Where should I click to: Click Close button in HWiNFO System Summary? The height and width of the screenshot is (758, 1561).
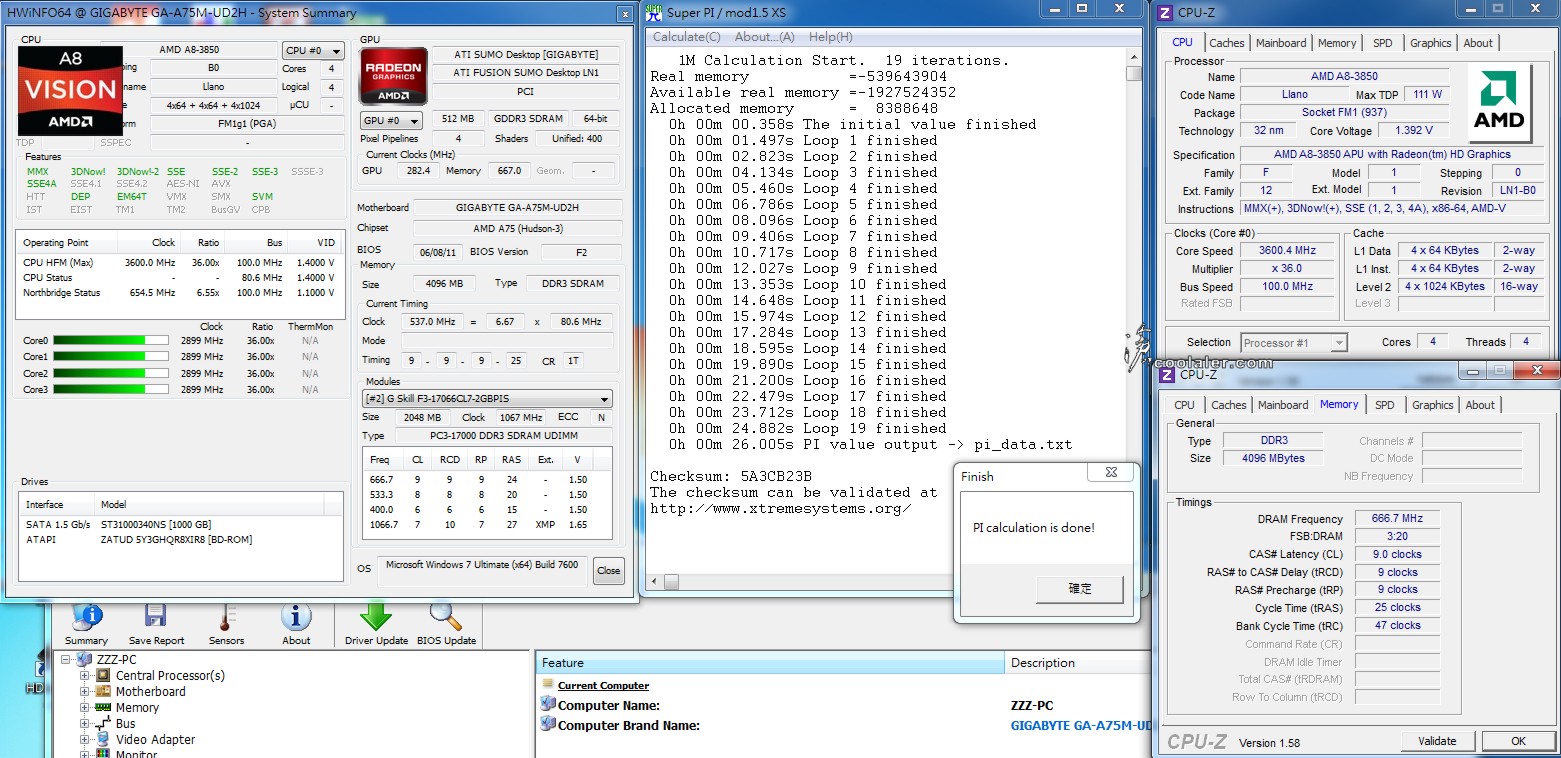click(x=608, y=571)
